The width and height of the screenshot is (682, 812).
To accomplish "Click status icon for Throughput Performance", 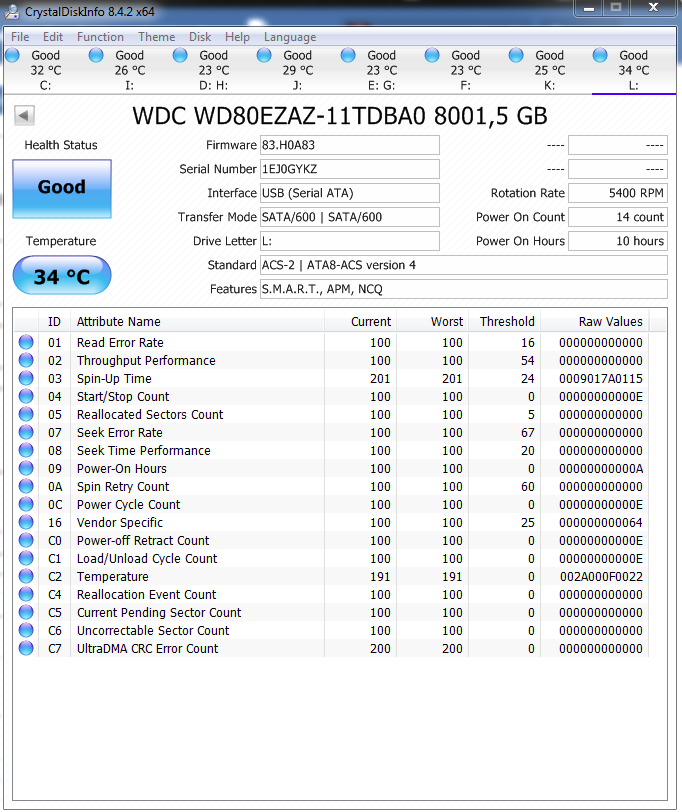I will tap(26, 360).
